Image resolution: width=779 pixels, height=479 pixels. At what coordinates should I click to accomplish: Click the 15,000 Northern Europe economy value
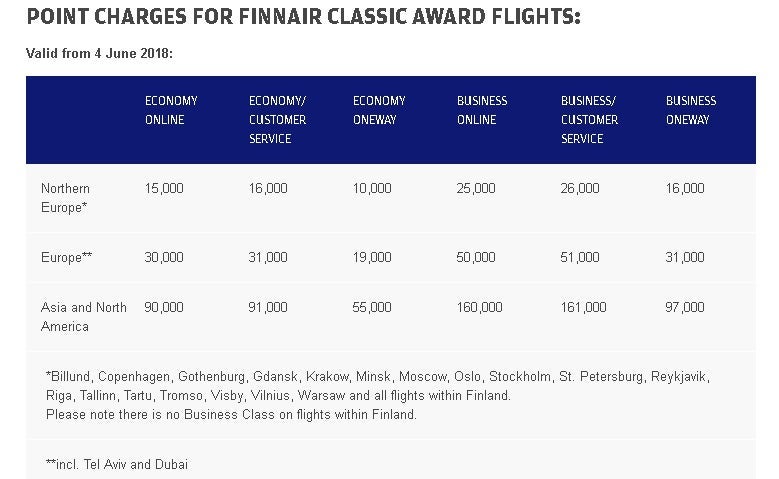pyautogui.click(x=164, y=188)
